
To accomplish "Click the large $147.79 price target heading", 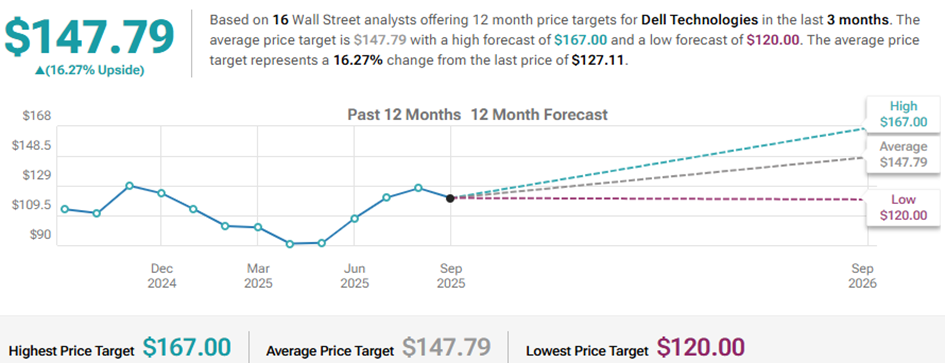I will (x=89, y=36).
